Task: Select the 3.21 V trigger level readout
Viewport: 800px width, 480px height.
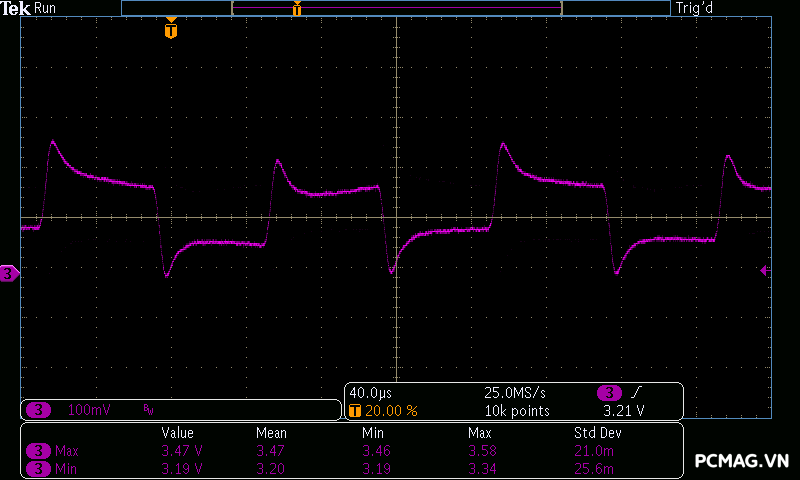Action: coord(623,411)
